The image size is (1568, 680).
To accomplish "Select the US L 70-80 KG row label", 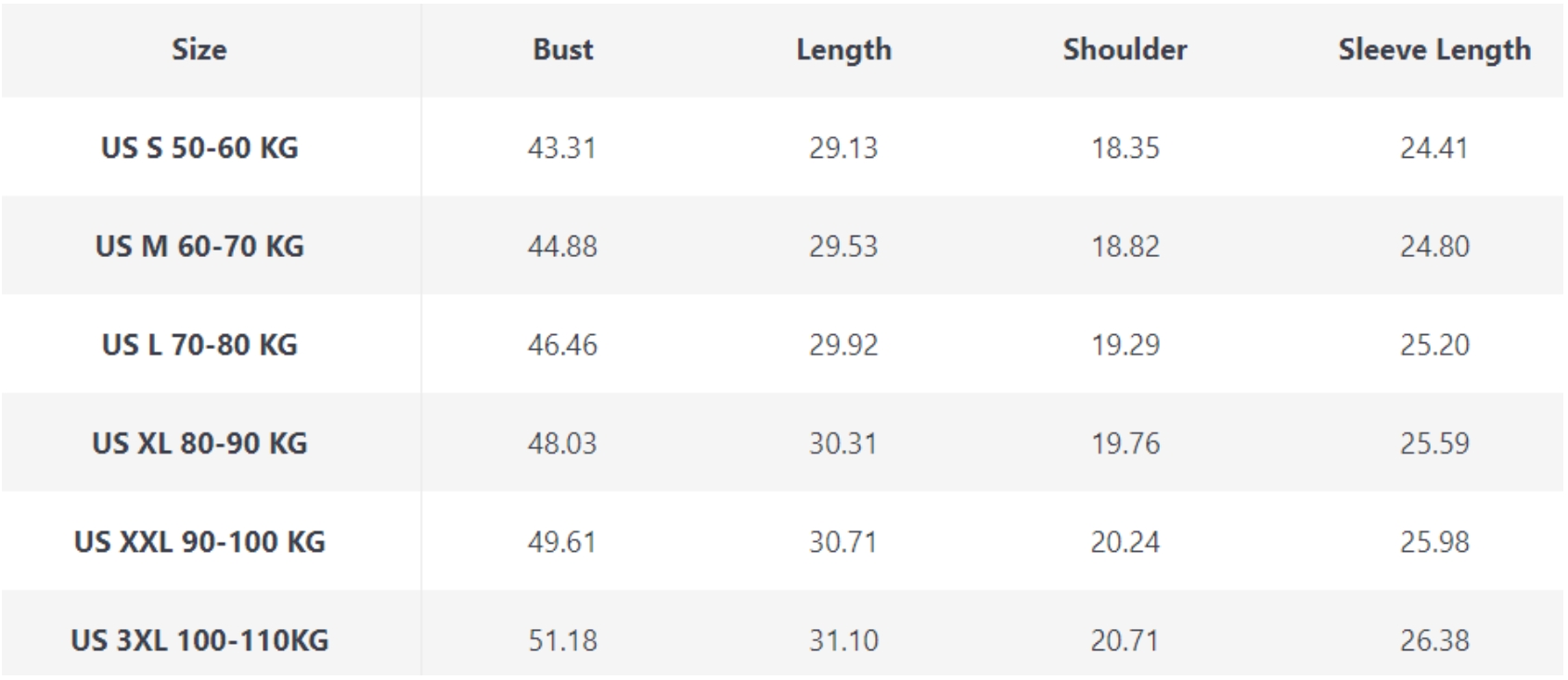I will click(199, 344).
